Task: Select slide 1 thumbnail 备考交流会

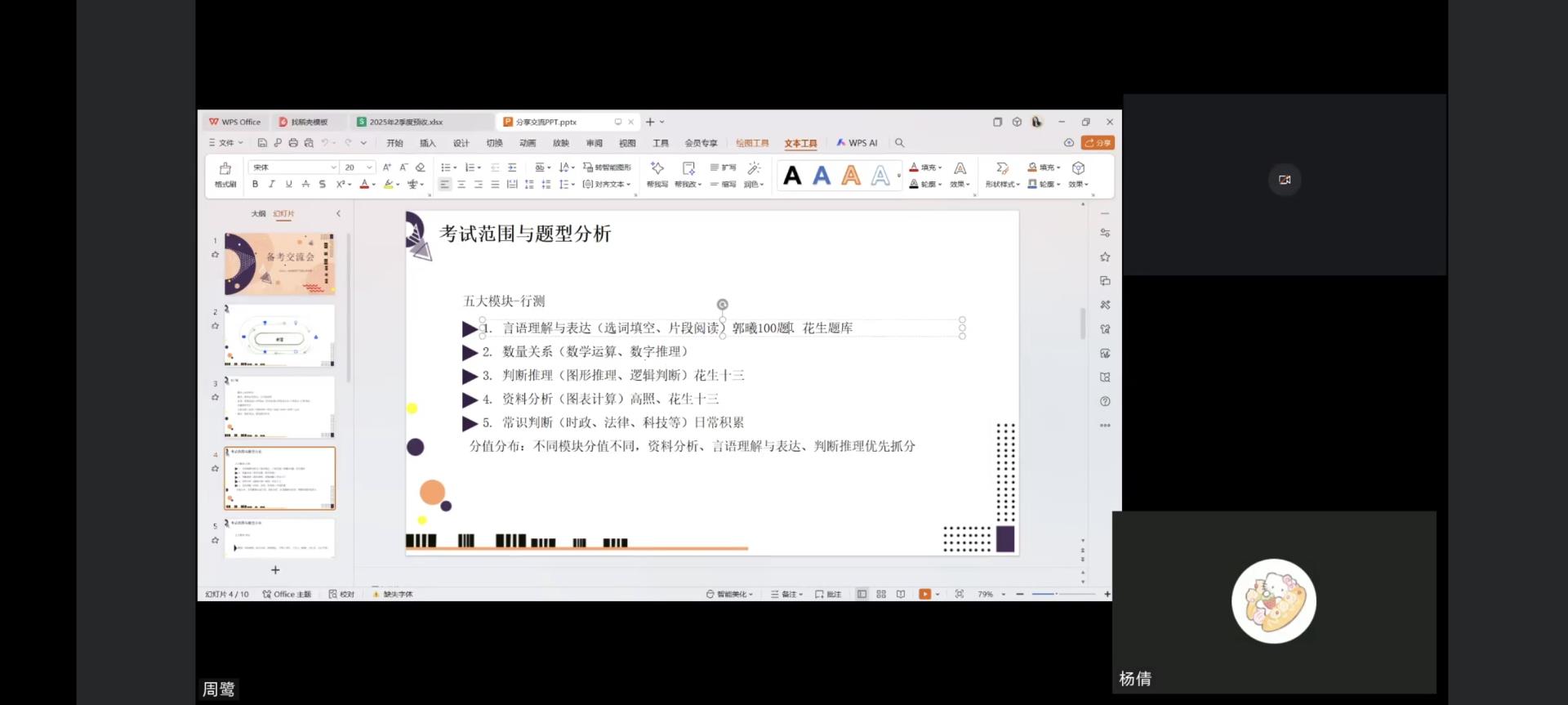Action: pyautogui.click(x=280, y=264)
